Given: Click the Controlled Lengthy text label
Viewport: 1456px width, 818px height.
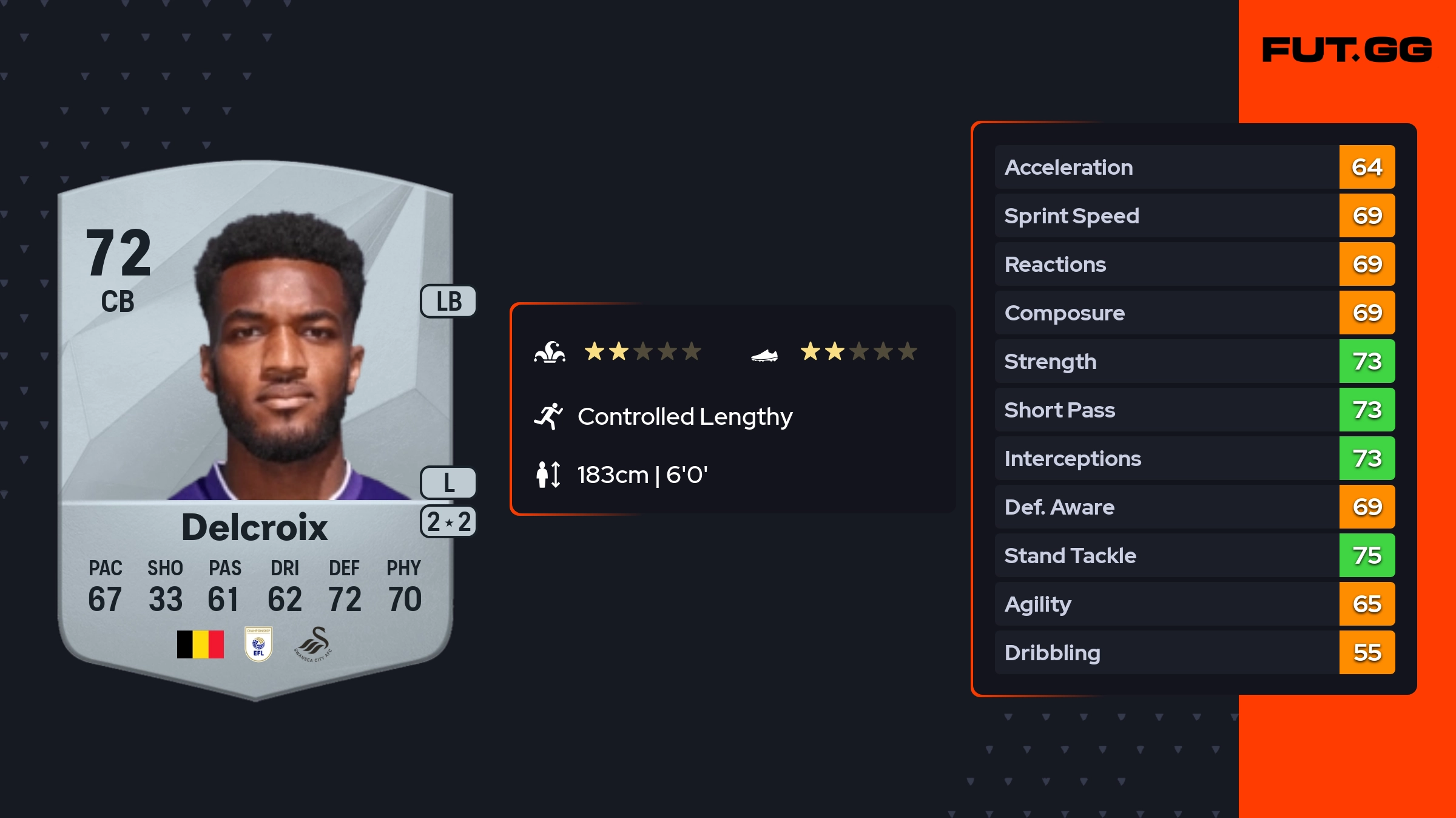Looking at the screenshot, I should pyautogui.click(x=685, y=417).
